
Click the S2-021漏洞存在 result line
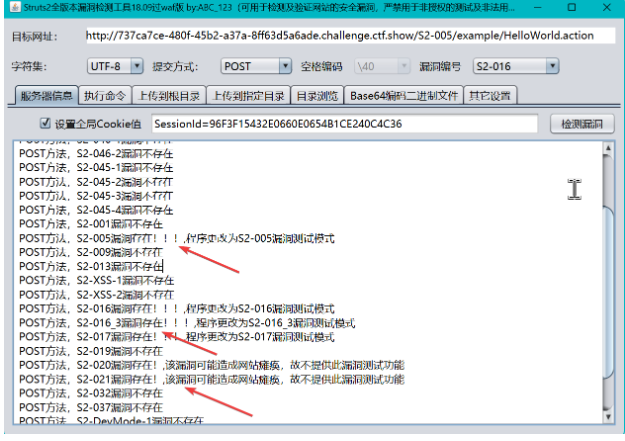[212, 379]
